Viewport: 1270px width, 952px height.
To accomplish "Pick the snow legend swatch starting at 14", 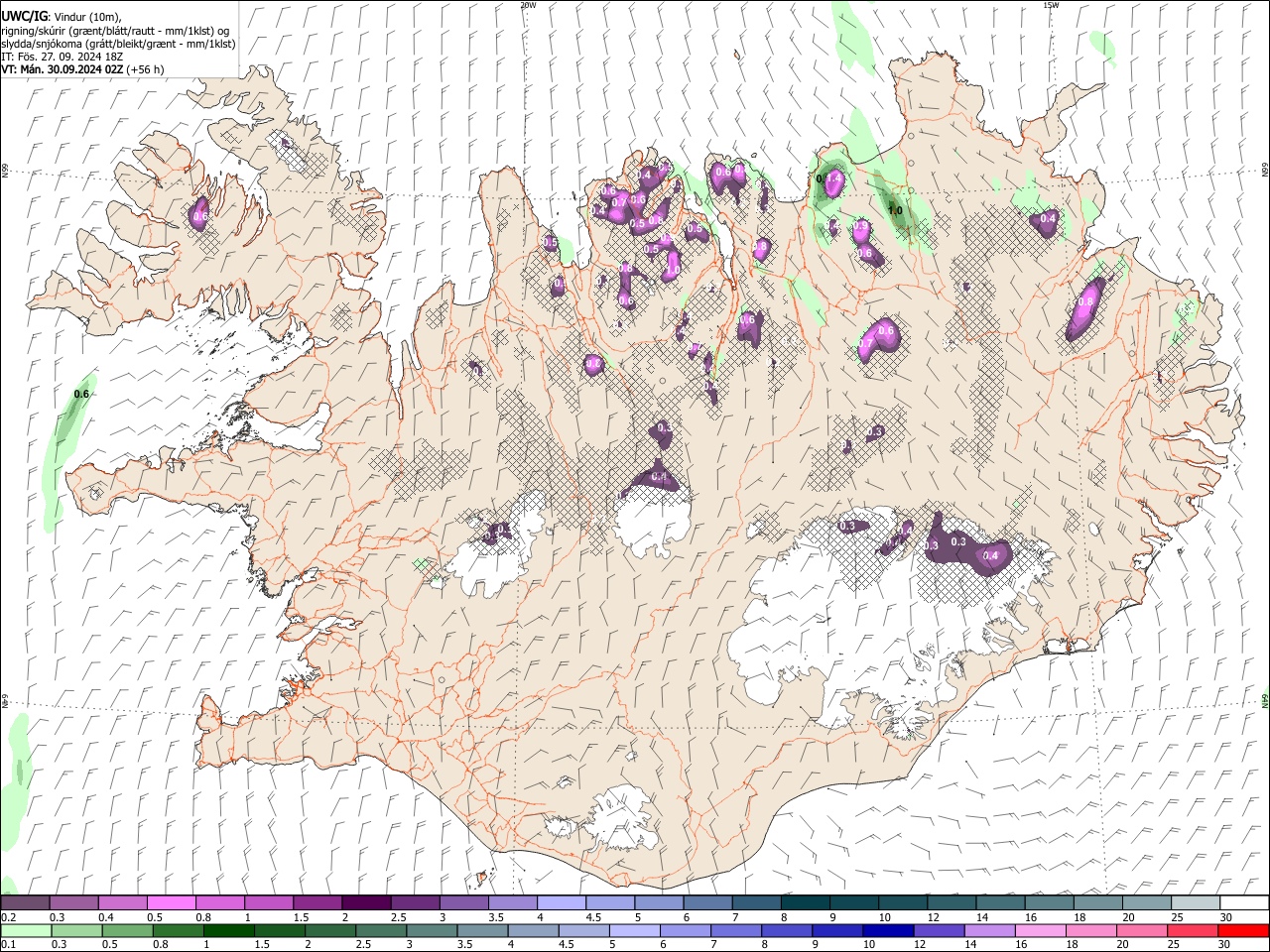I will coord(999,902).
